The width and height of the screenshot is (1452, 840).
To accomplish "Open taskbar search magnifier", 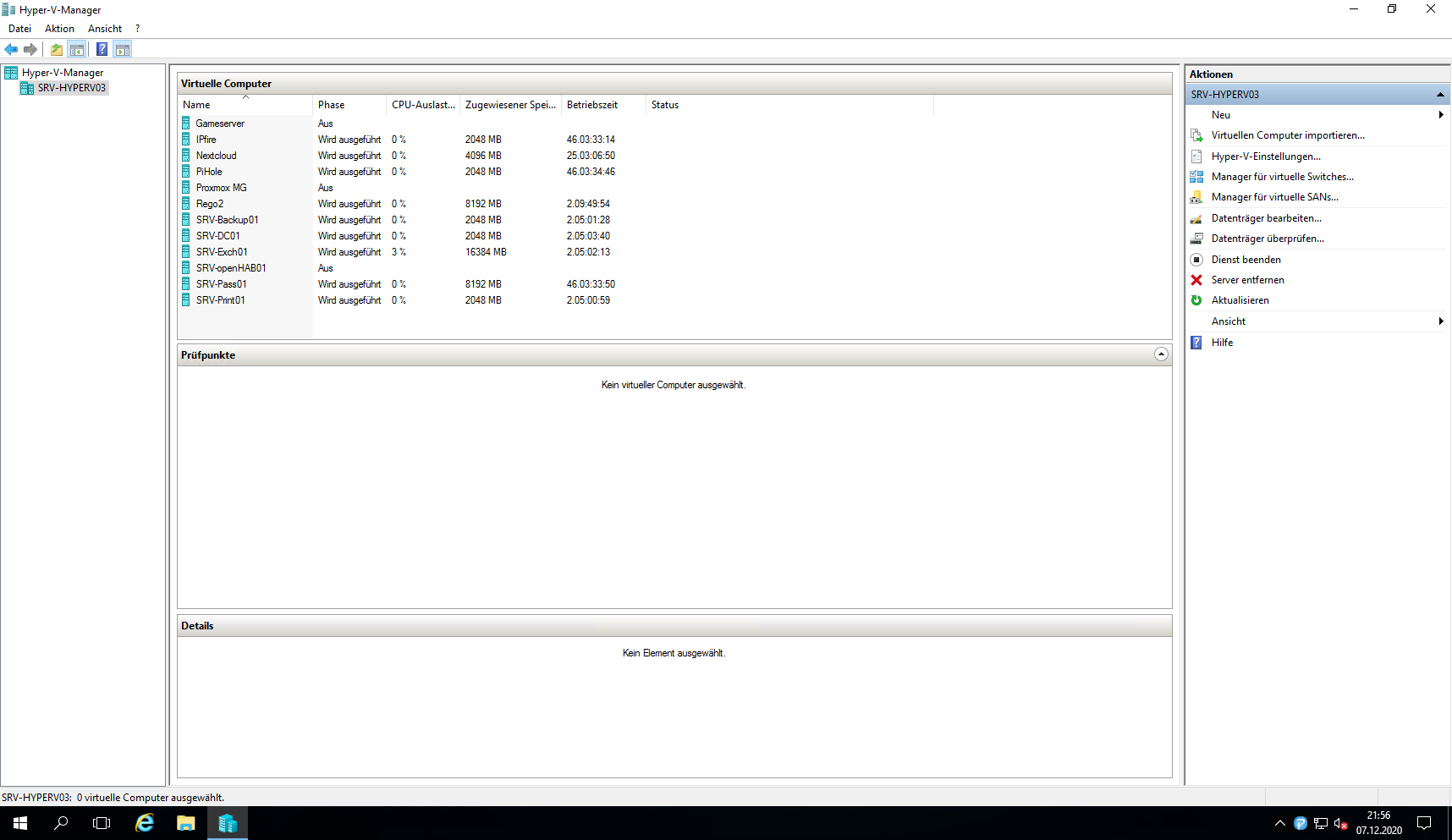I will [x=61, y=823].
